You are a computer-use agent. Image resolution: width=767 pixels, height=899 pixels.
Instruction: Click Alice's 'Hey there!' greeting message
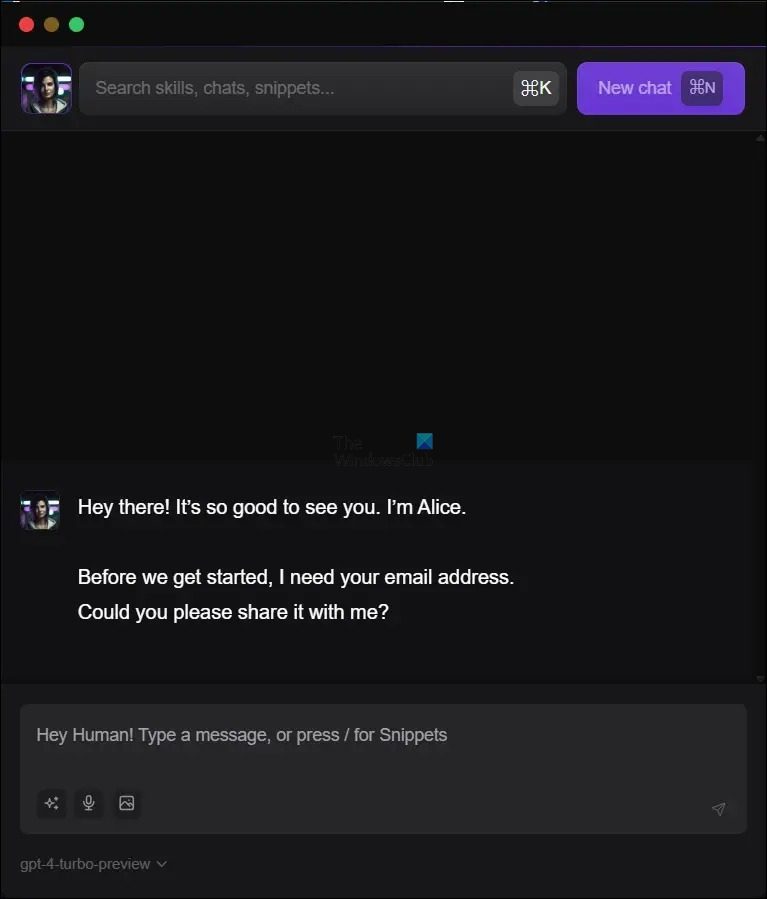272,507
